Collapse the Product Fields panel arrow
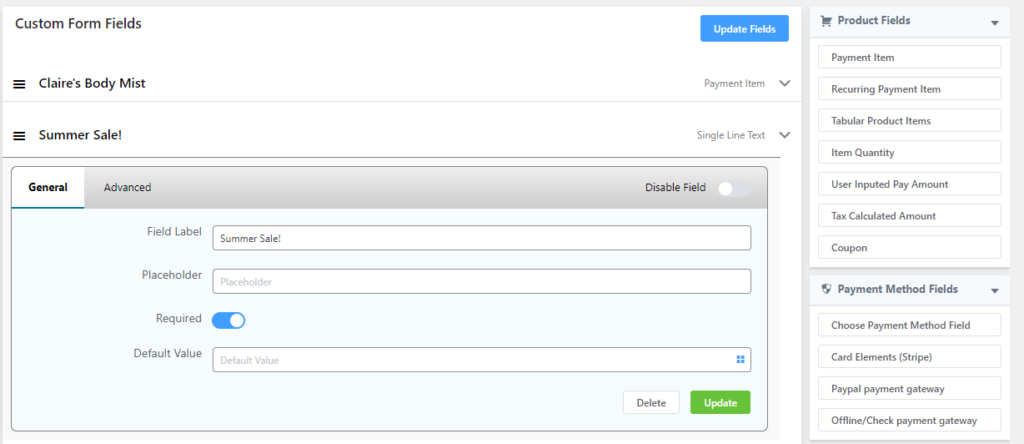Image resolution: width=1024 pixels, height=444 pixels. (994, 22)
